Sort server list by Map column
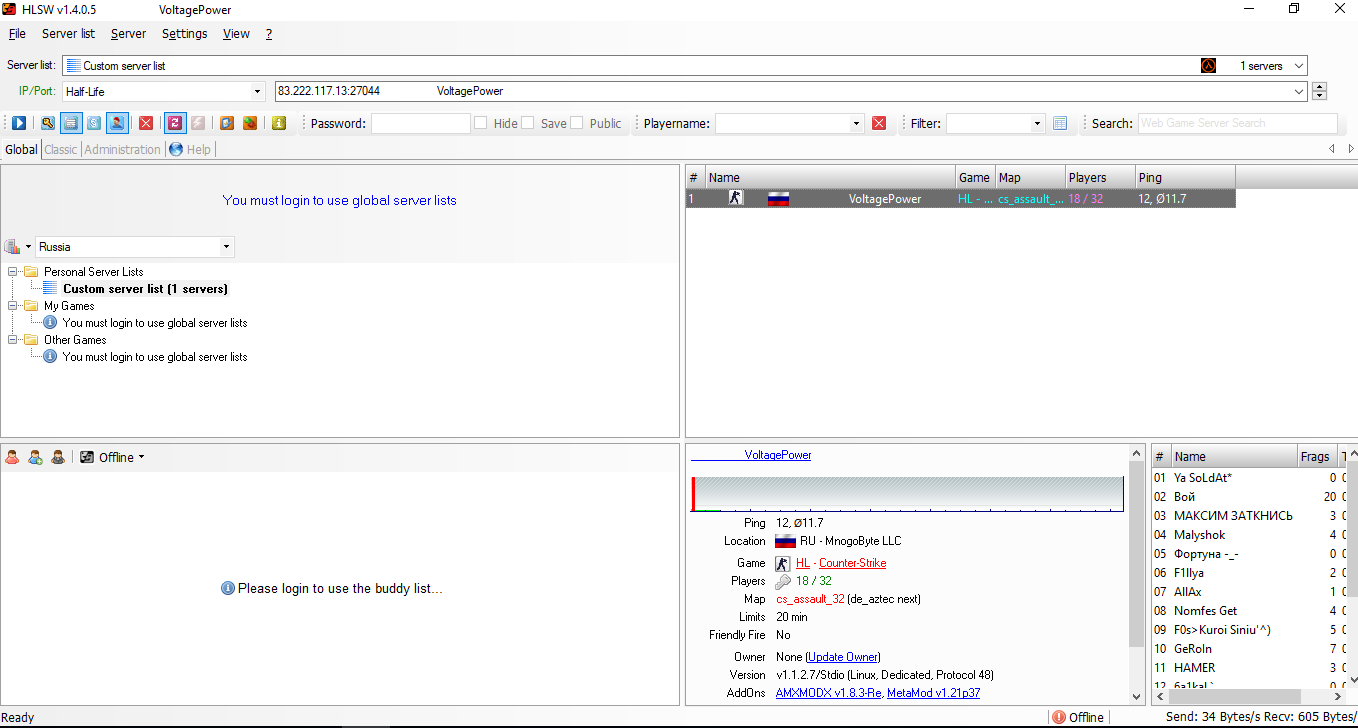1358x728 pixels. (x=1030, y=177)
